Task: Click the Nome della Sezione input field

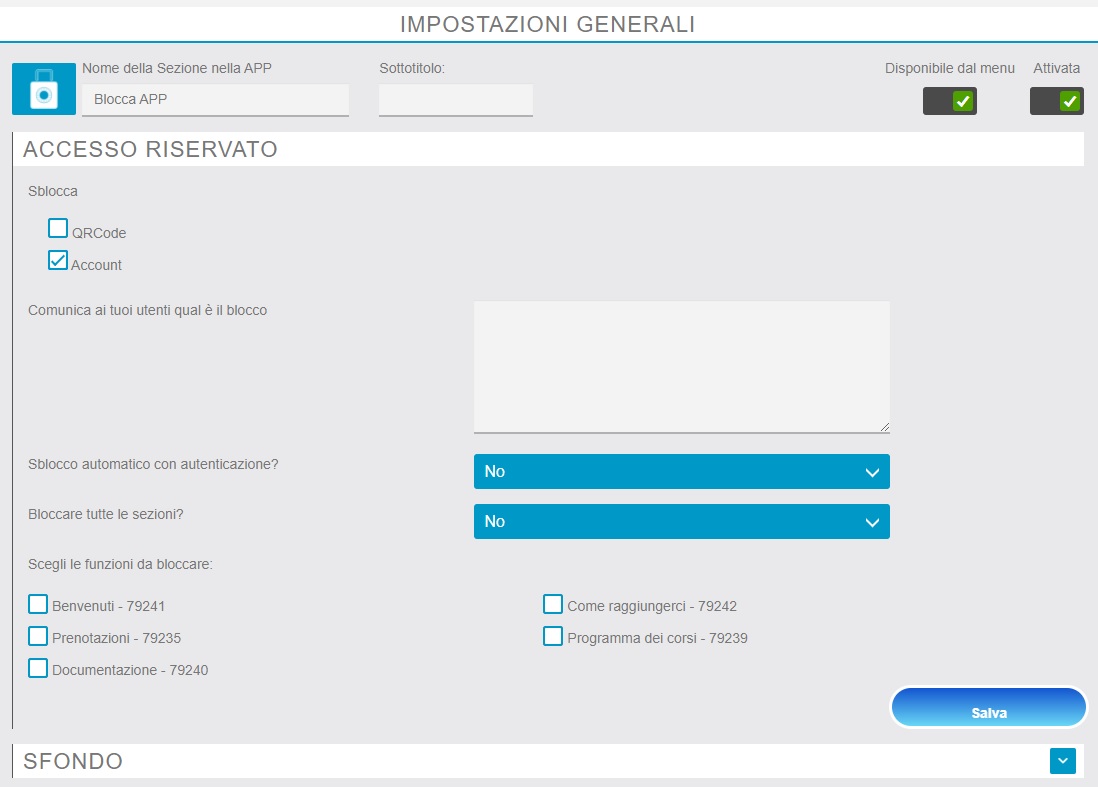Action: [x=215, y=100]
